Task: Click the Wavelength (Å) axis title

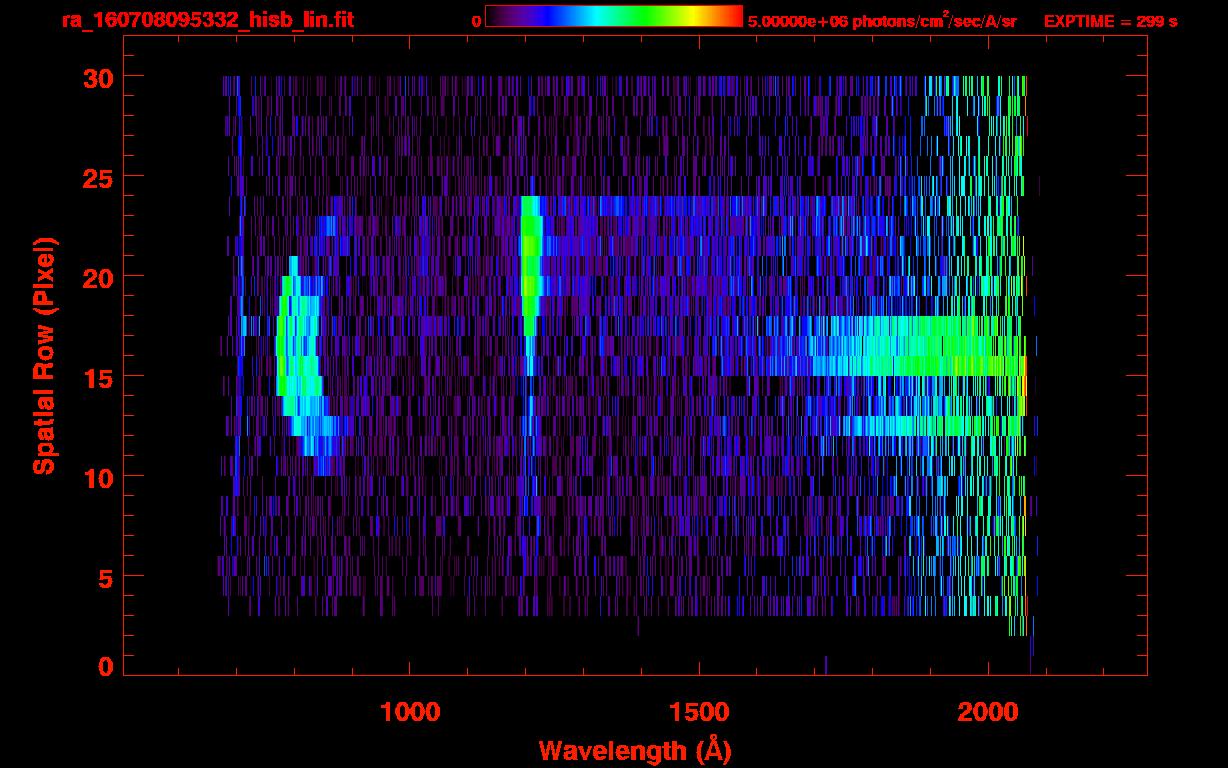Action: point(634,750)
